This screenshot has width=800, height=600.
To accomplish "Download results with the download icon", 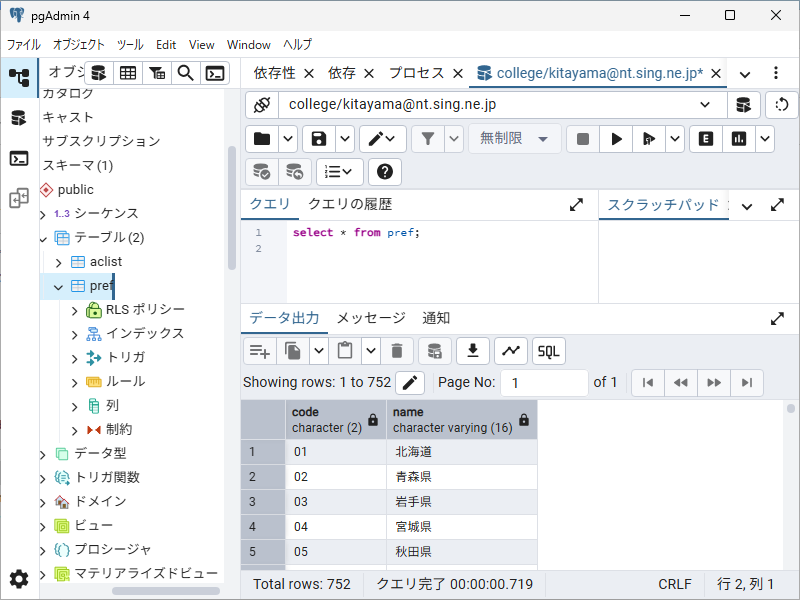I will coord(473,351).
